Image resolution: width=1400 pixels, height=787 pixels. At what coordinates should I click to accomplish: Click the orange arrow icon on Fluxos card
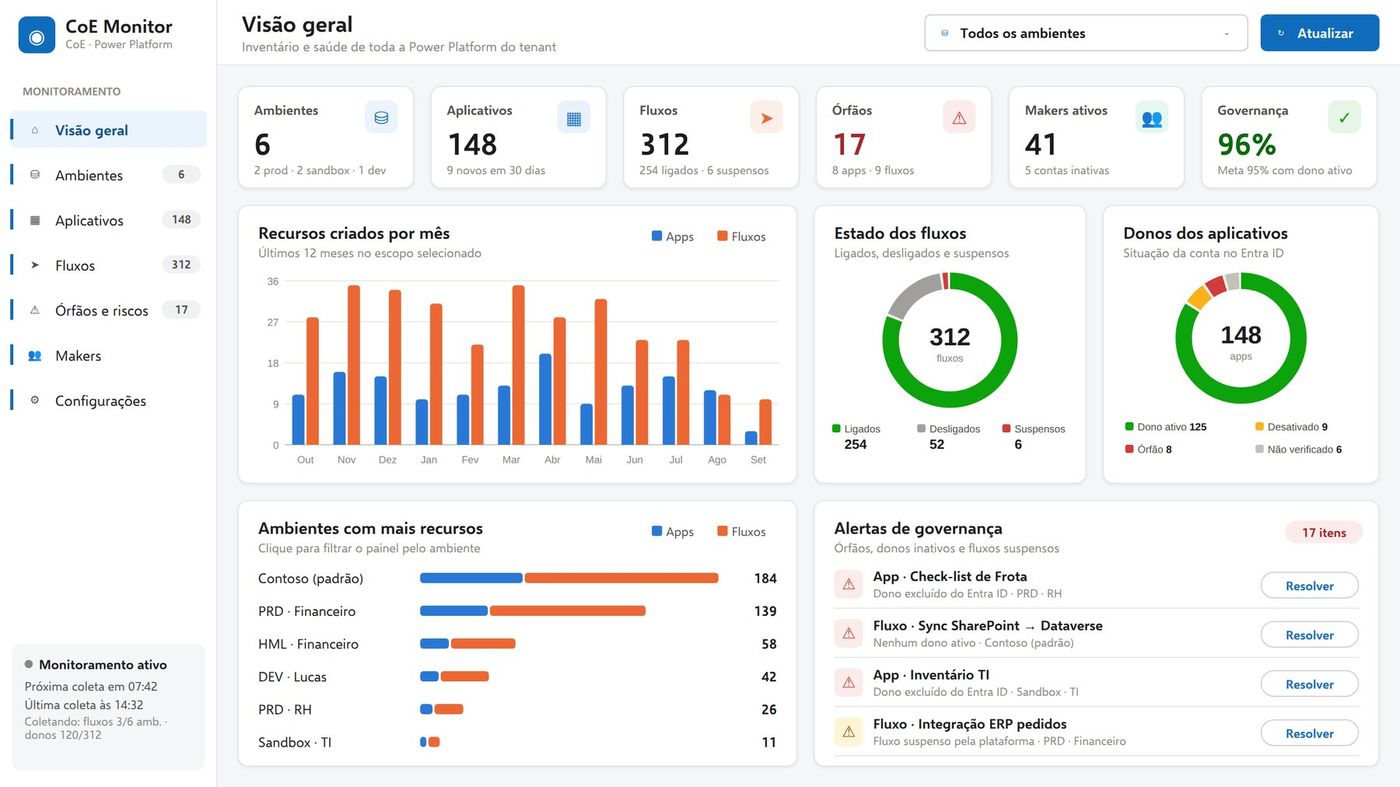coord(767,117)
